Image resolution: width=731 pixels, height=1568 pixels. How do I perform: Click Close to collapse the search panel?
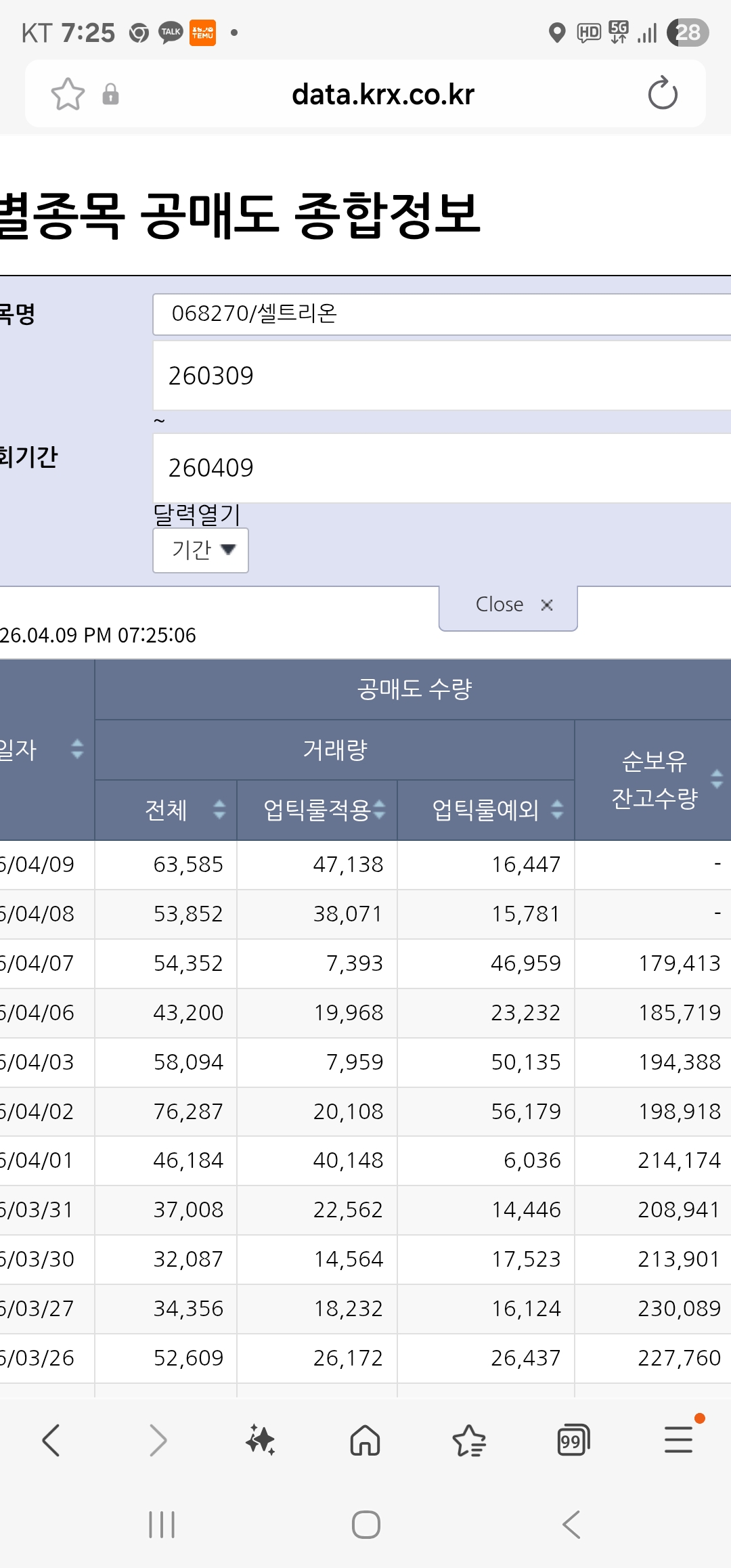[508, 605]
